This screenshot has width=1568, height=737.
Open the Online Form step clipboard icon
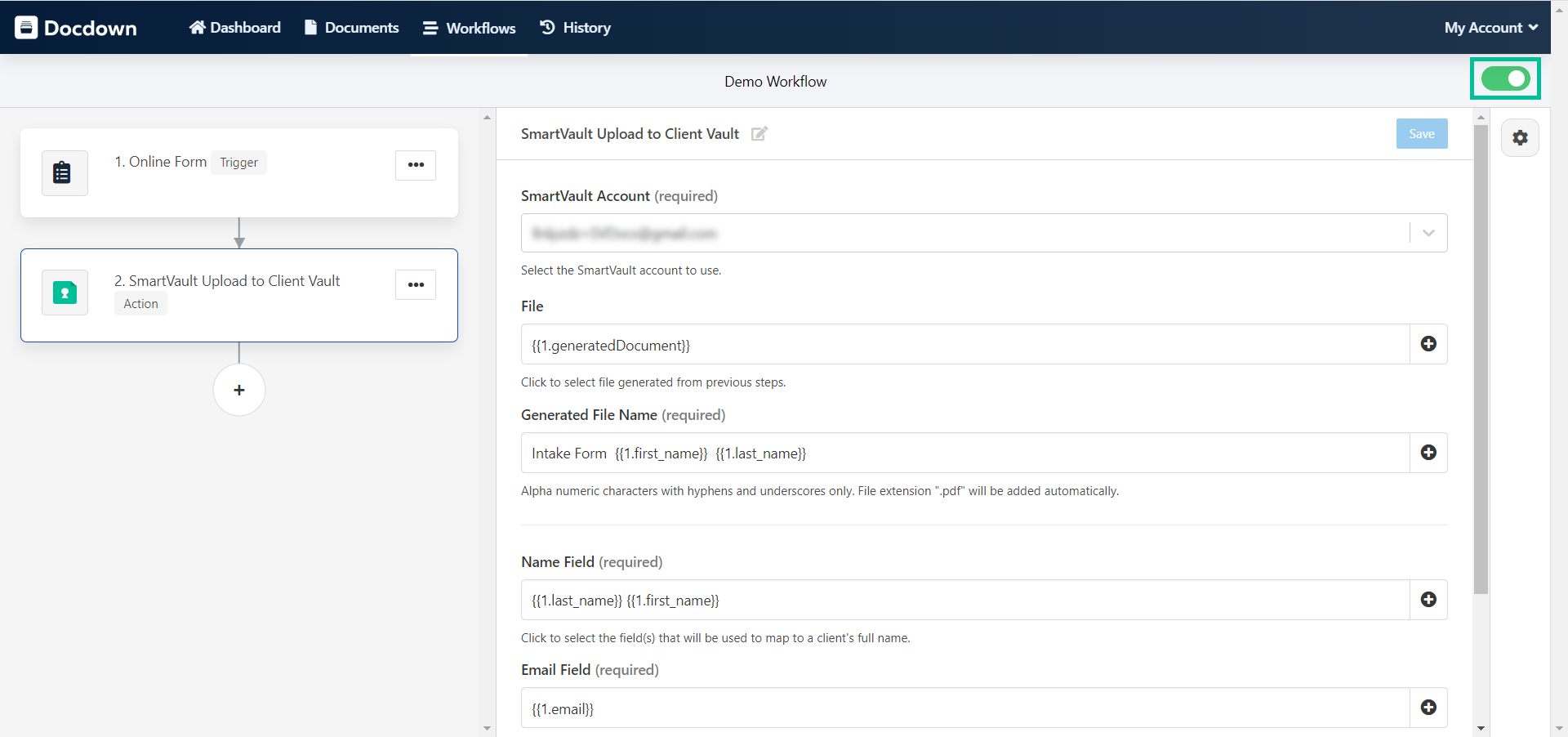[64, 172]
